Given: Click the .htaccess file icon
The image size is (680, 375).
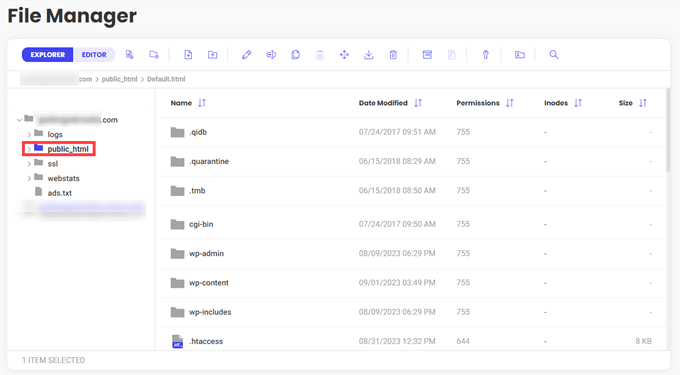Looking at the screenshot, I should coord(177,341).
